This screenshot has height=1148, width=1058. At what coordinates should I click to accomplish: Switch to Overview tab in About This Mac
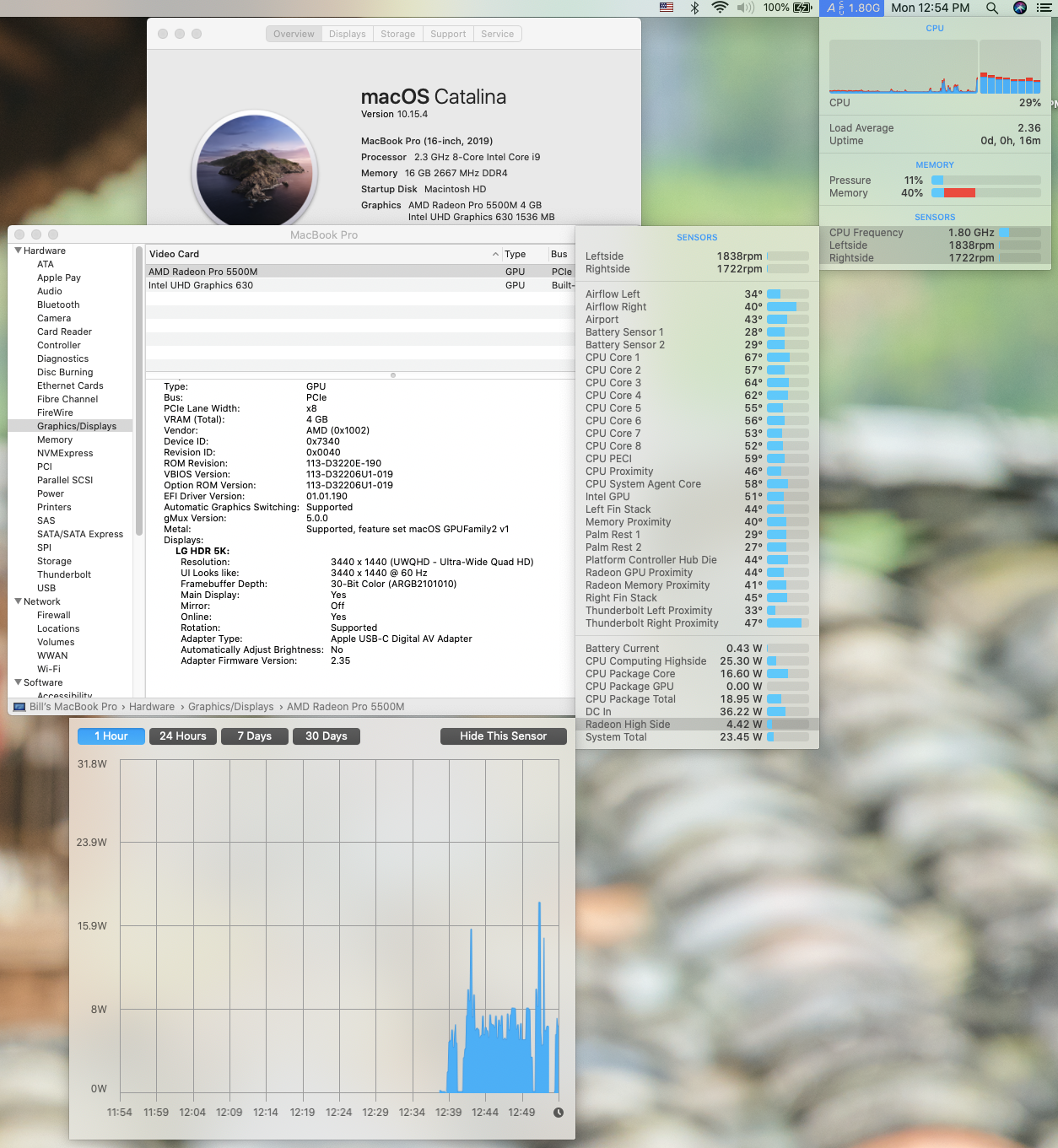(x=294, y=34)
